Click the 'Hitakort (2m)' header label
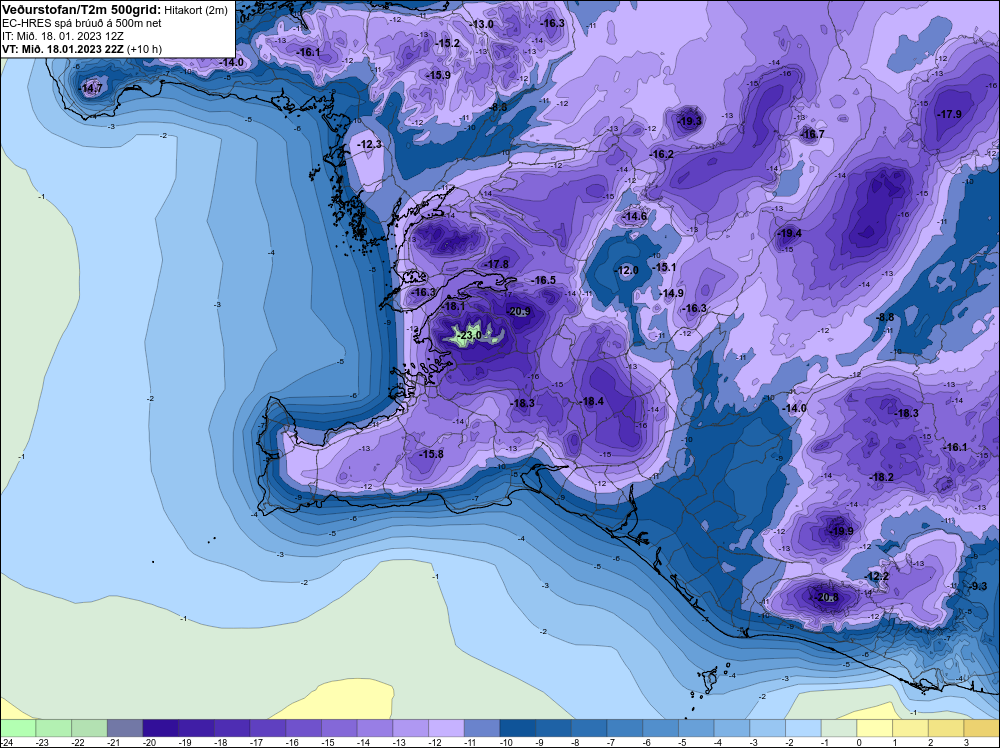Screen dimensions: 1000x748 pyautogui.click(x=196, y=10)
